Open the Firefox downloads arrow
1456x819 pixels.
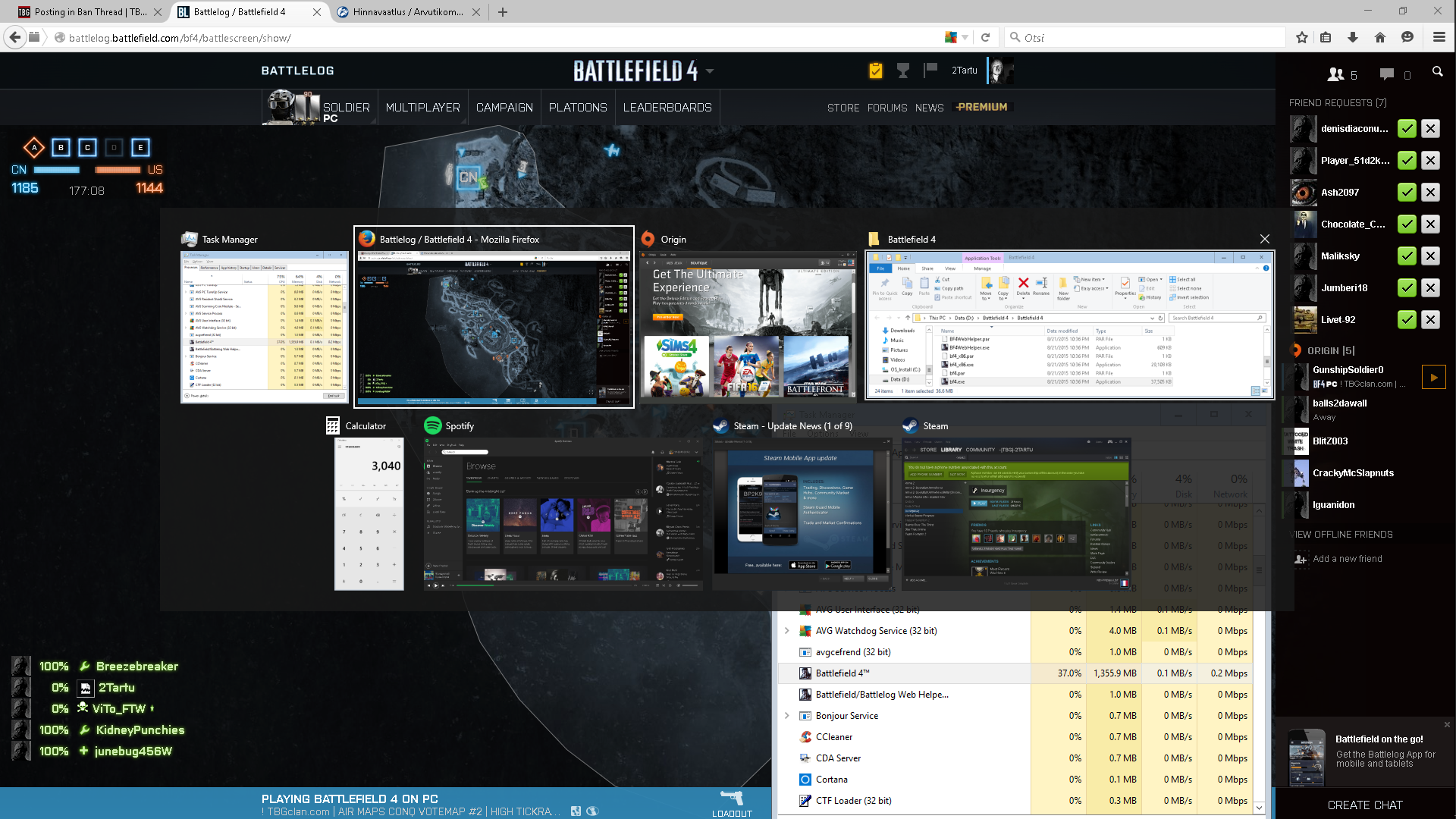tap(1353, 37)
